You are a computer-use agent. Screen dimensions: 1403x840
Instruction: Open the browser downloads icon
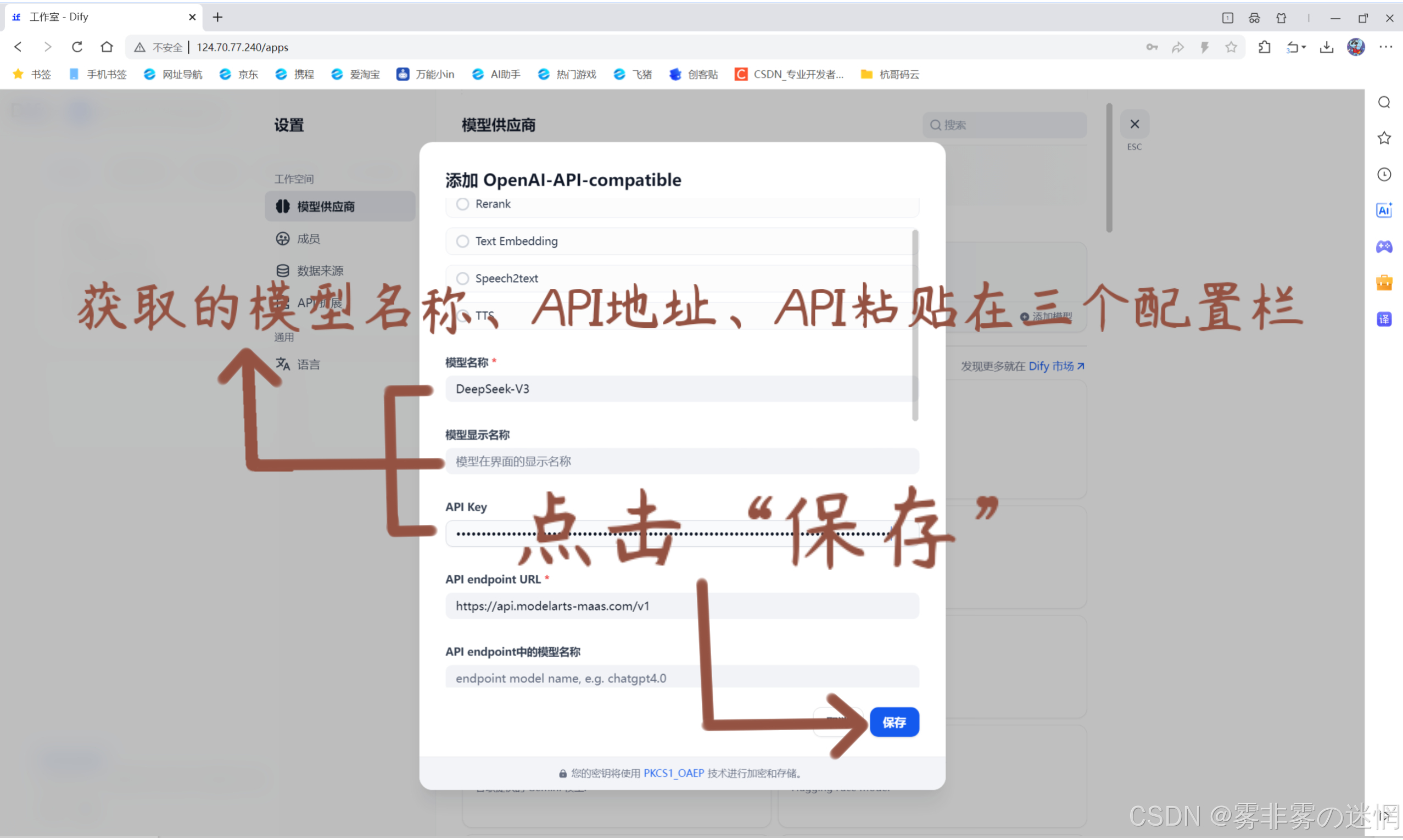pyautogui.click(x=1326, y=47)
